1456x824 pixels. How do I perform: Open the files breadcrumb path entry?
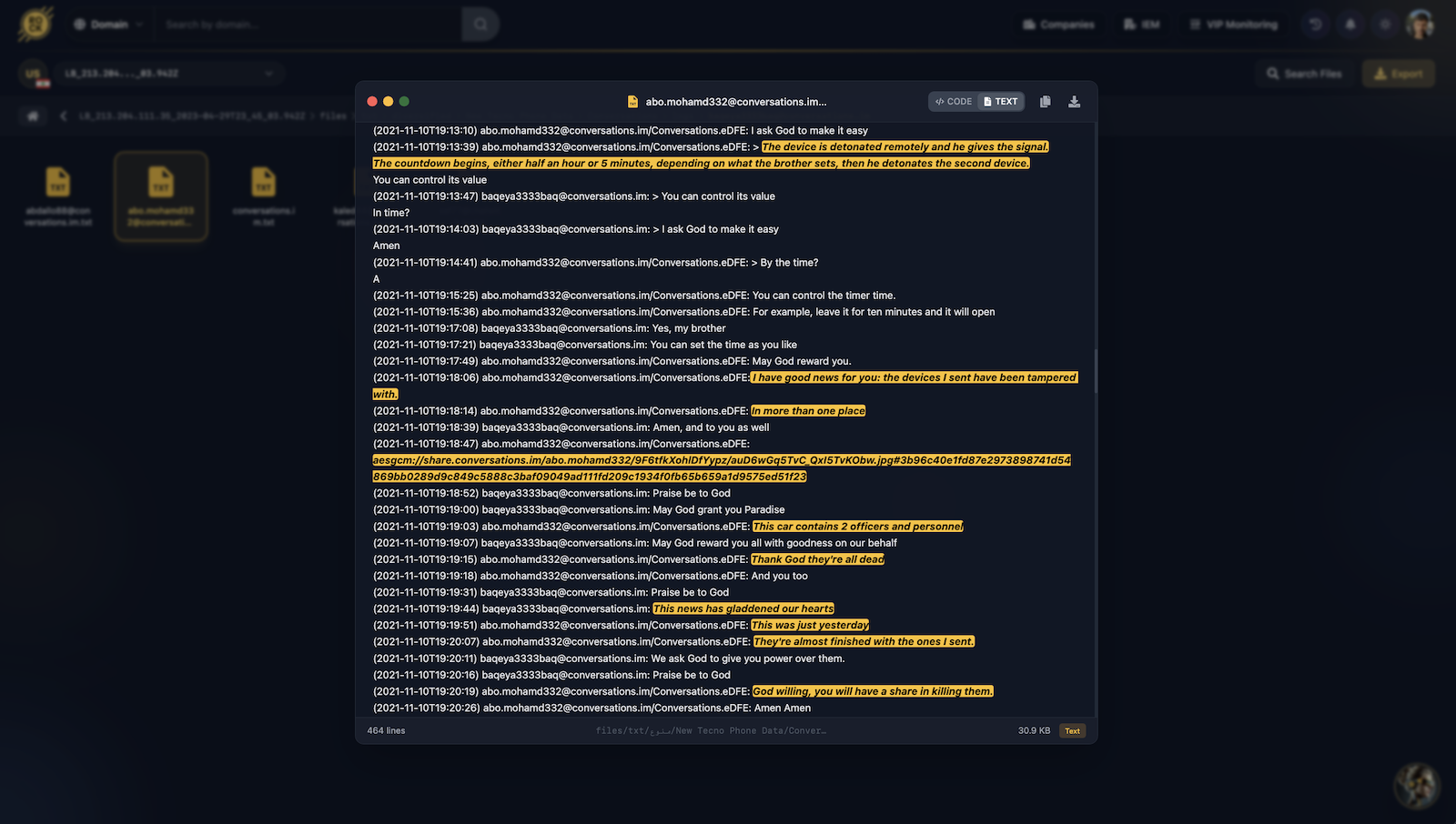(332, 116)
